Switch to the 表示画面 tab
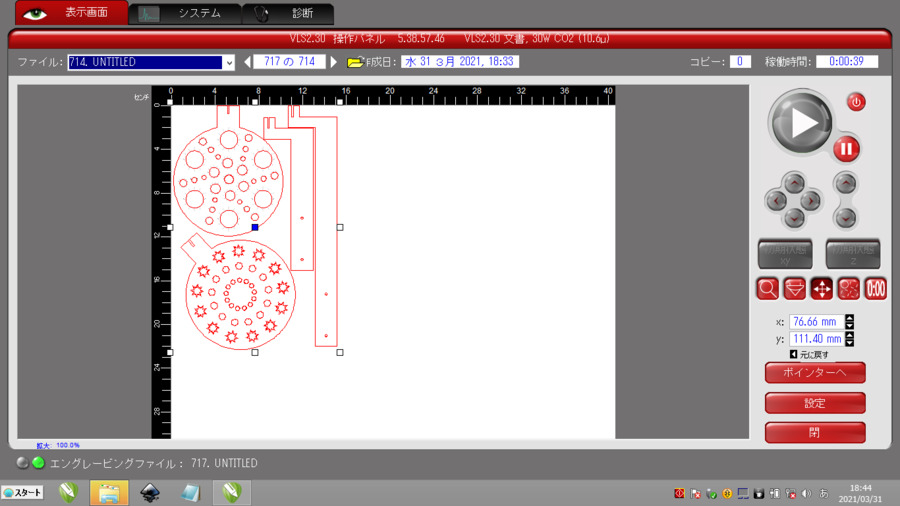The height and width of the screenshot is (506, 900). click(72, 13)
